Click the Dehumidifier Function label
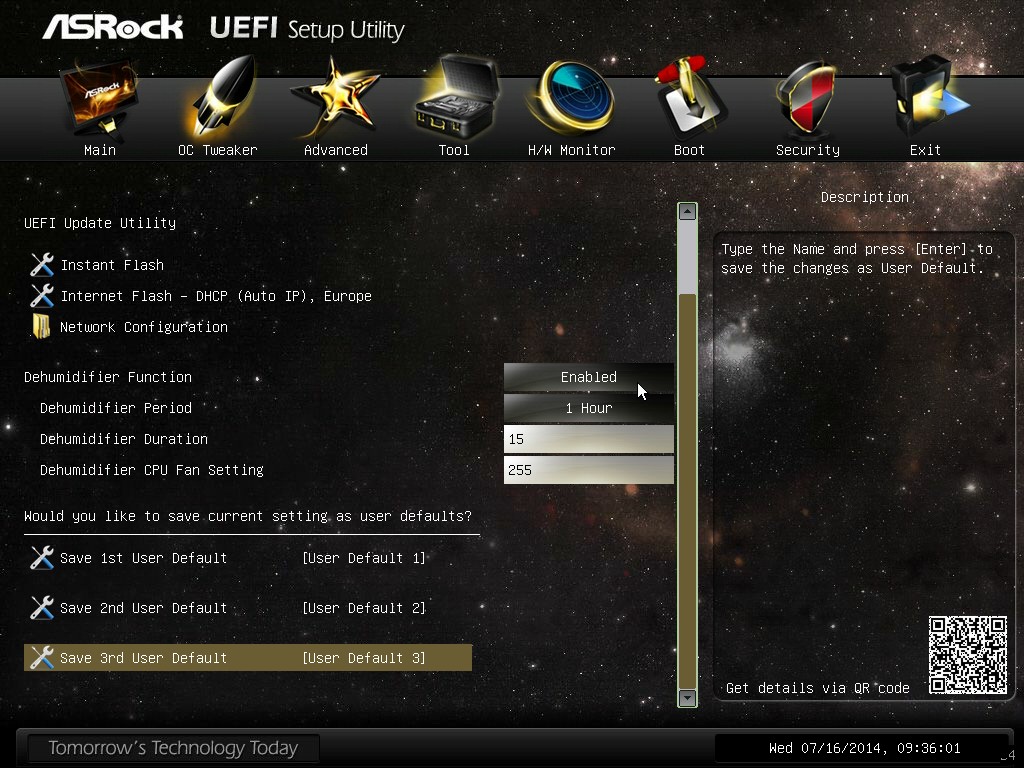The height and width of the screenshot is (768, 1024). 108,377
